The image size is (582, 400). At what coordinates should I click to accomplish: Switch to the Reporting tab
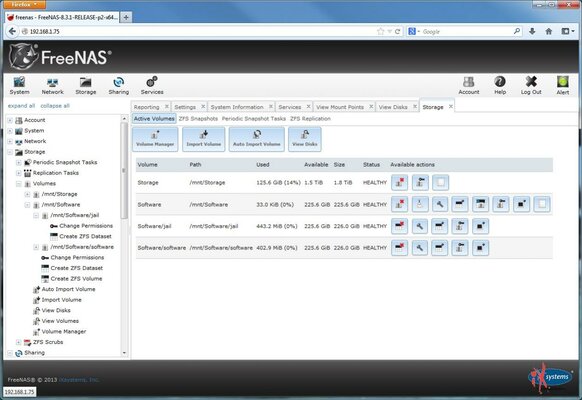146,107
